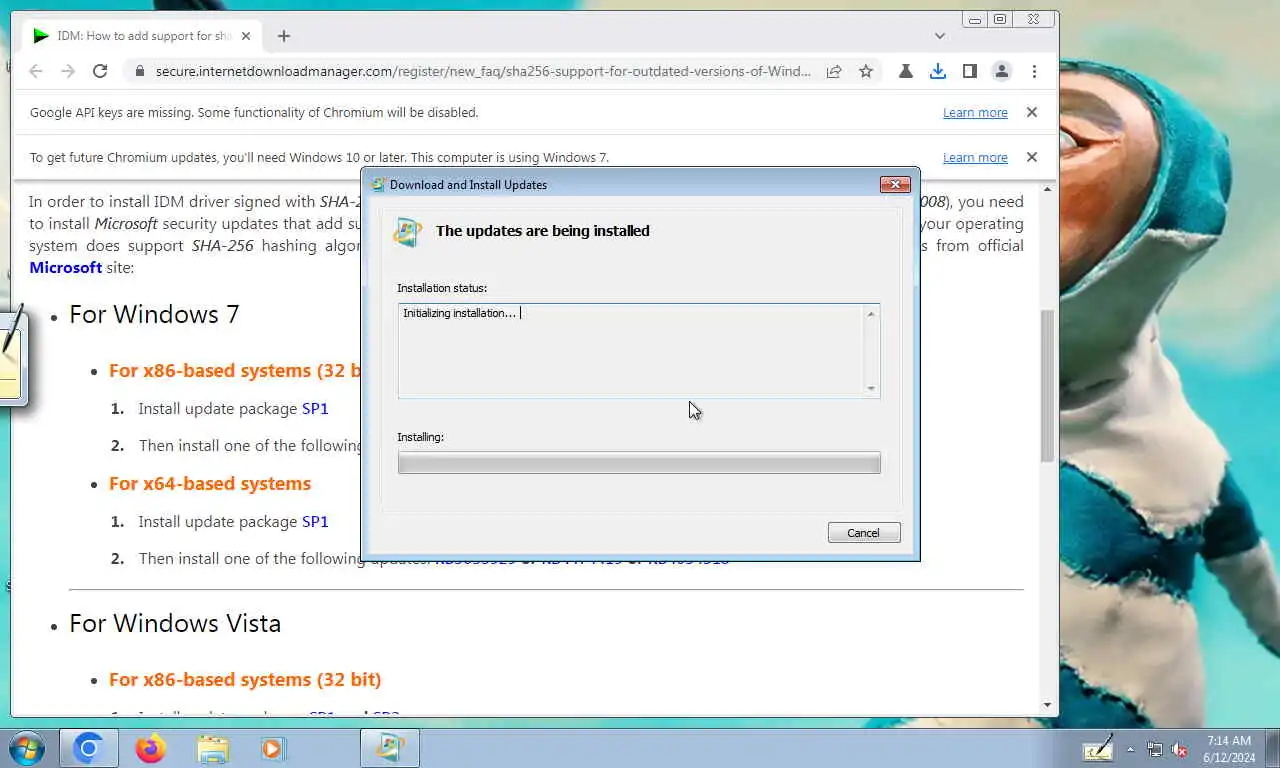Close the Download and Install Updates dialog

pos(895,184)
